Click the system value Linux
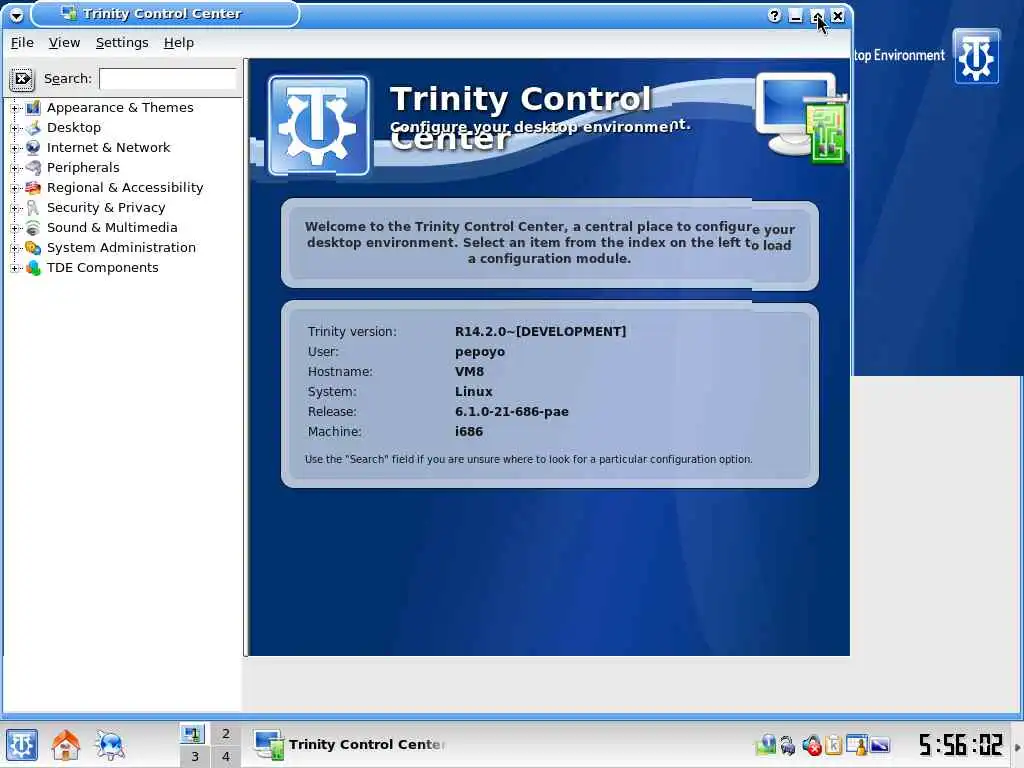The image size is (1024, 768). tap(473, 392)
